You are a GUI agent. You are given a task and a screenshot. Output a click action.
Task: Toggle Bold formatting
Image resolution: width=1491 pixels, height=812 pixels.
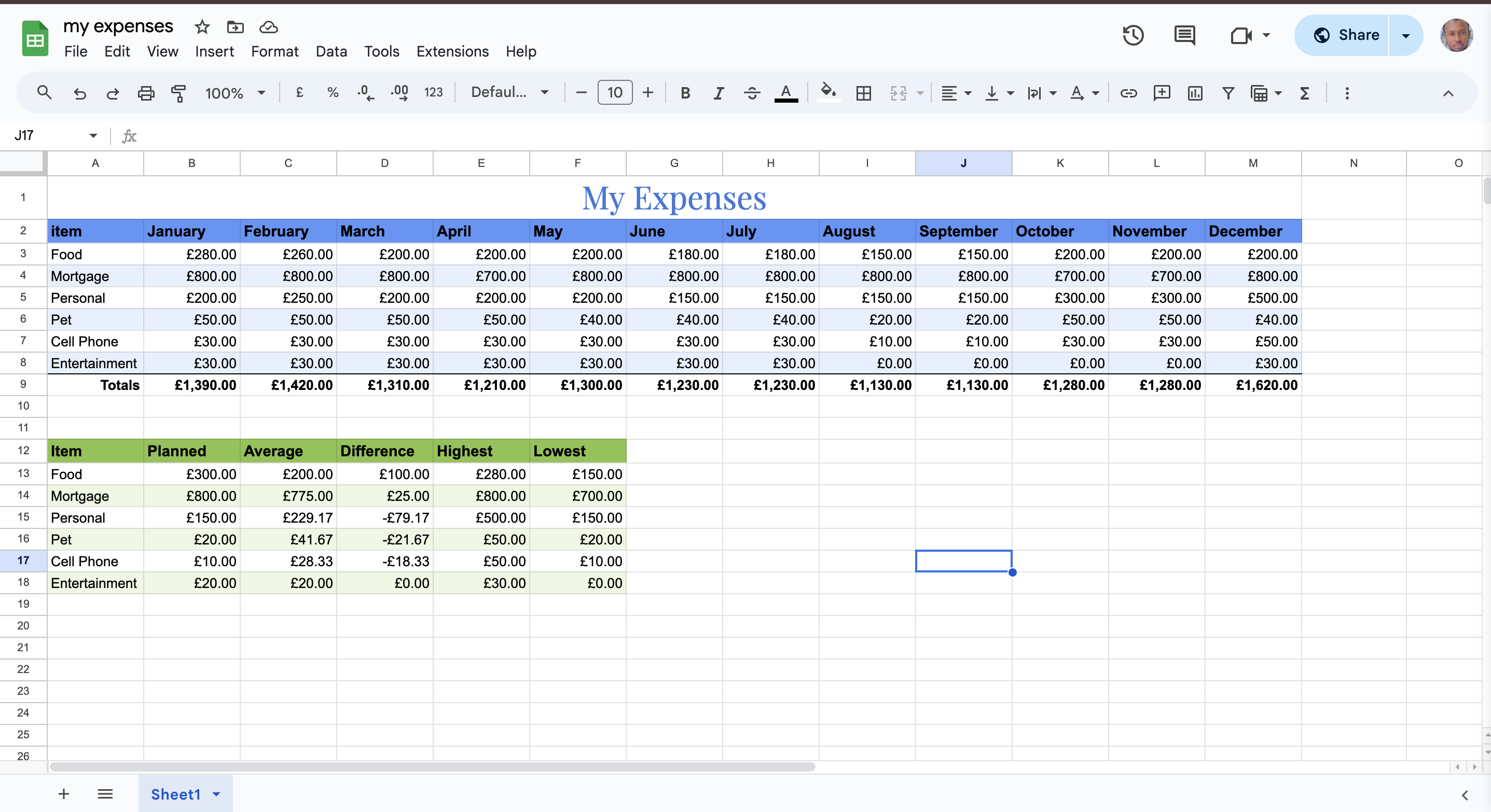685,93
